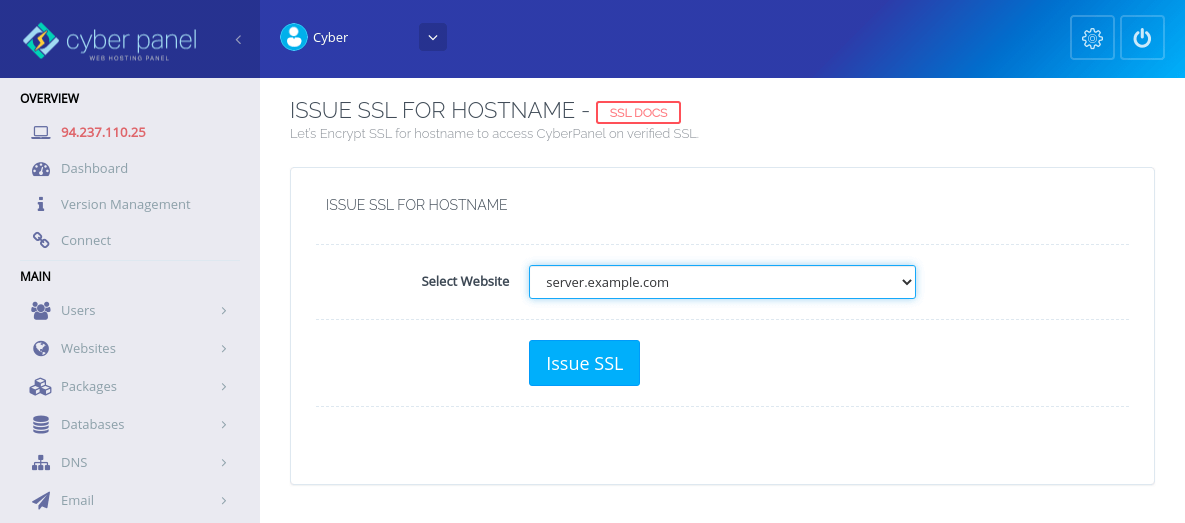Click the Dashboard gauge icon
The height and width of the screenshot is (523, 1185).
click(x=41, y=169)
